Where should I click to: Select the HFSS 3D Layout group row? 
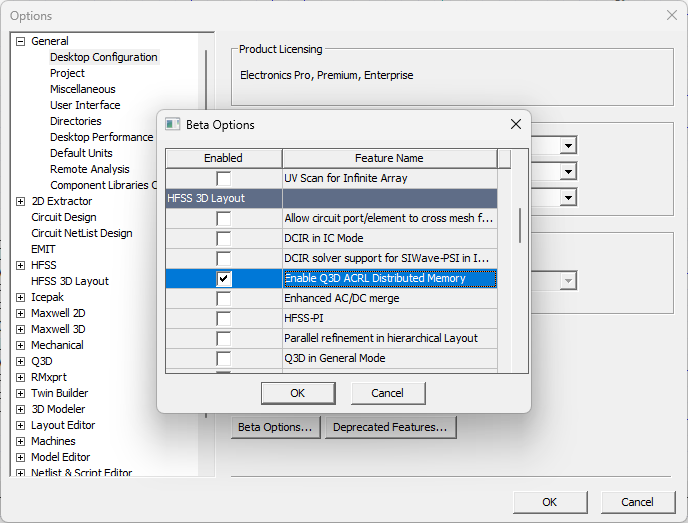point(331,198)
